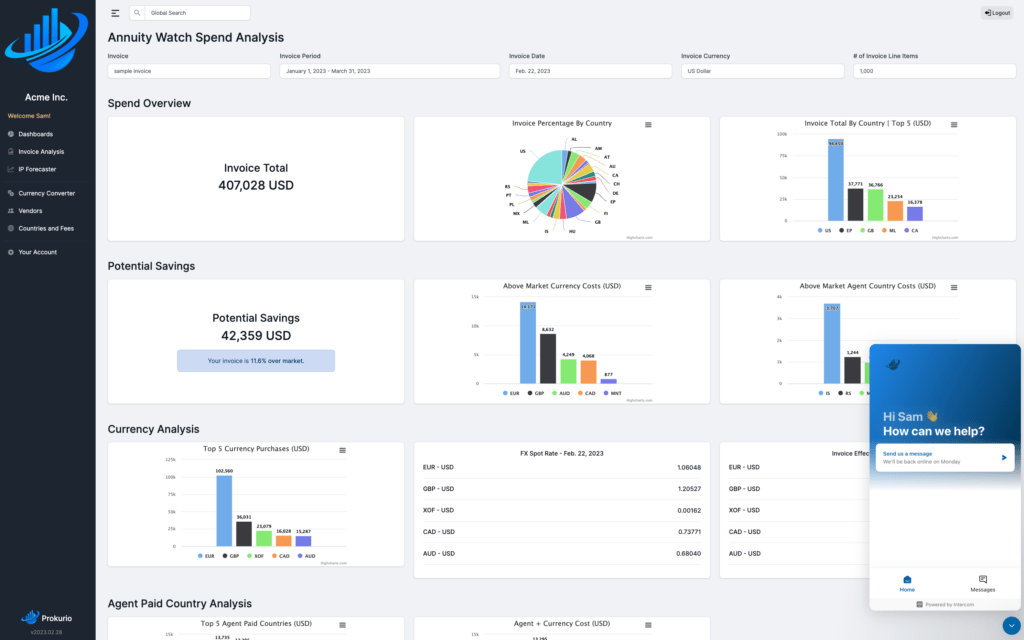1024x640 pixels.
Task: Open the Powered by Intercom link
Action: pos(945,605)
